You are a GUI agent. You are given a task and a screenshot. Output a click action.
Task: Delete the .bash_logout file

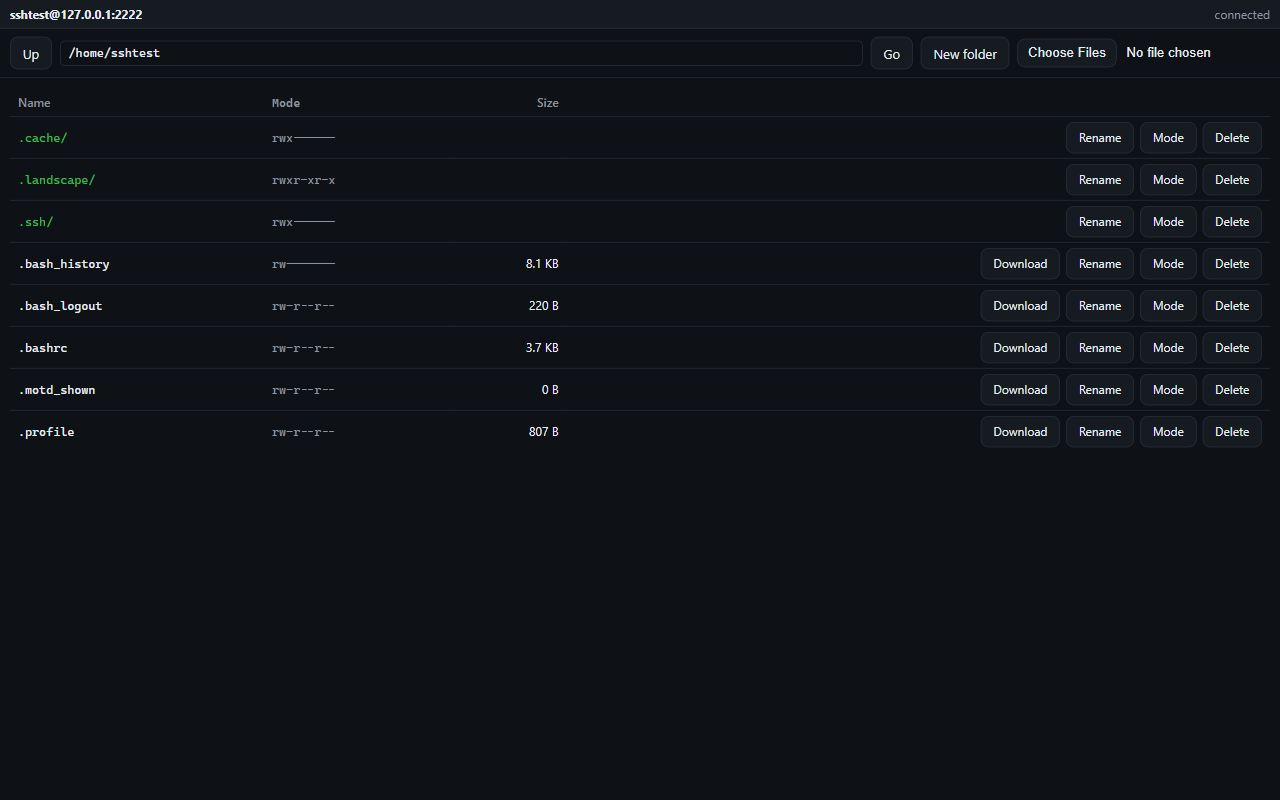point(1232,306)
